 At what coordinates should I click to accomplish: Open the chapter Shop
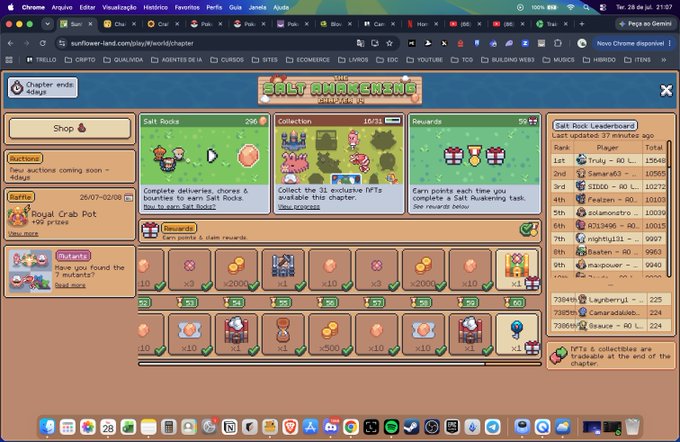point(70,128)
